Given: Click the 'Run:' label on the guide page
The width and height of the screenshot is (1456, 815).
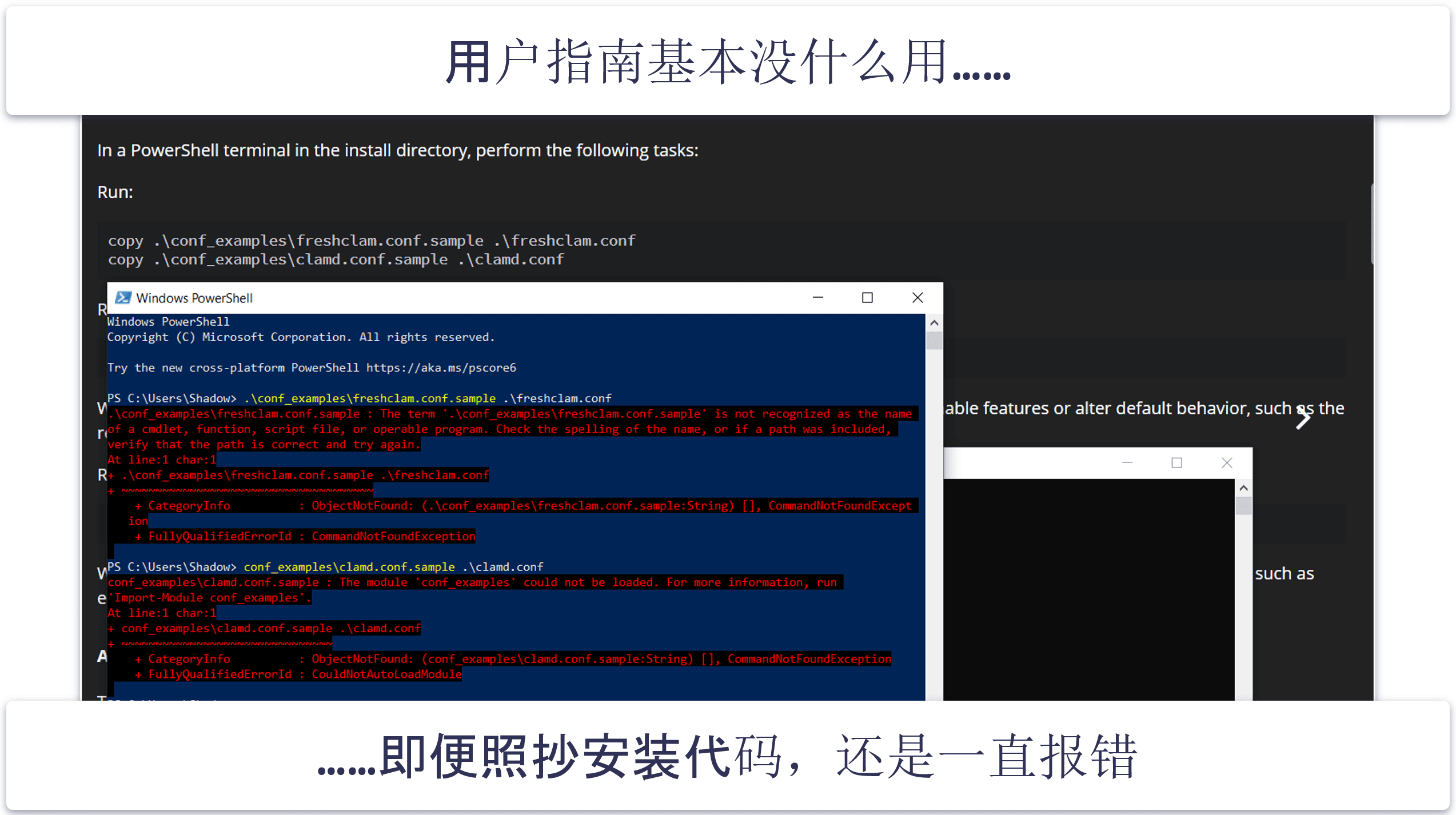Looking at the screenshot, I should click(115, 192).
